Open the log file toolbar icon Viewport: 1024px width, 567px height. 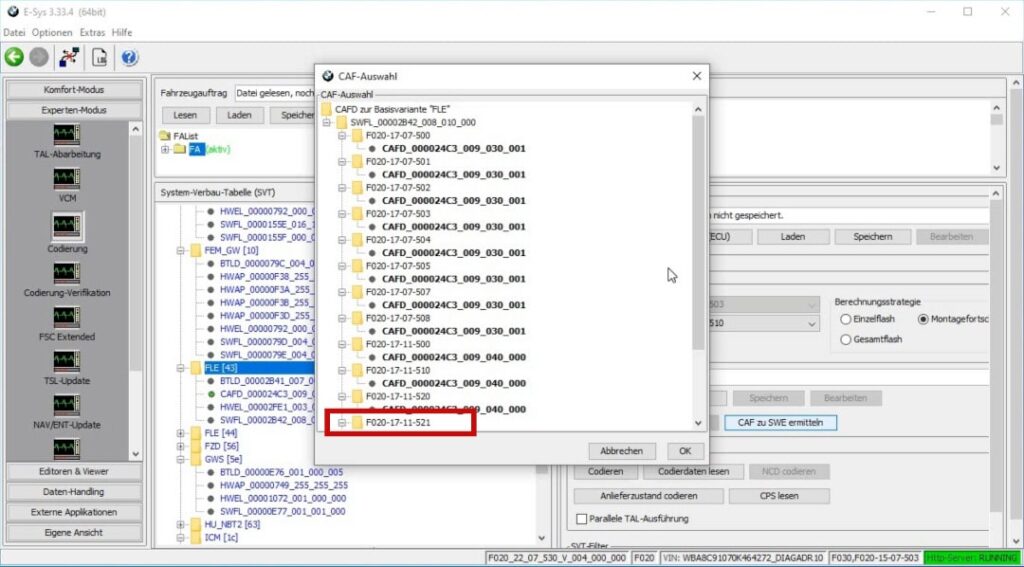[100, 57]
